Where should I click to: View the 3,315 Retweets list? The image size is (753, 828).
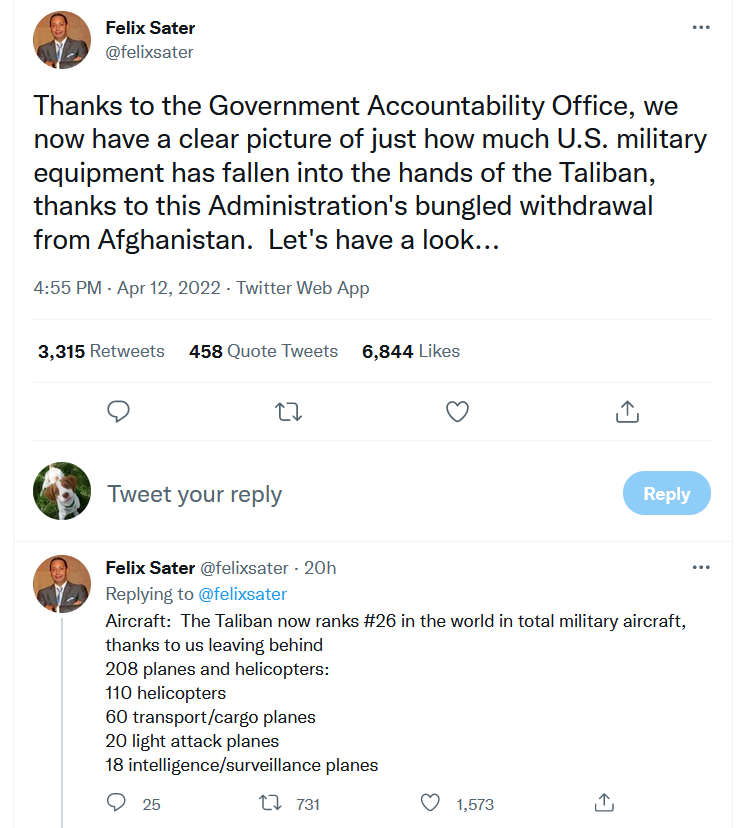101,351
